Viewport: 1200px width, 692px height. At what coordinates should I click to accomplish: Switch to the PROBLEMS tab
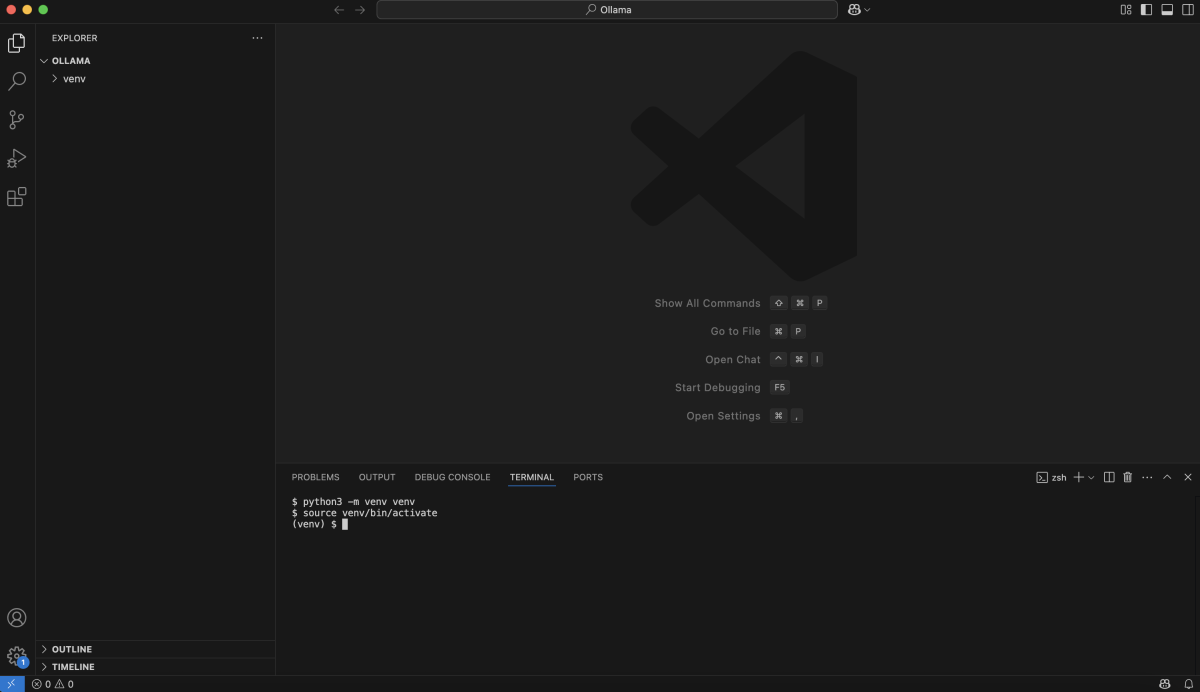pos(315,477)
